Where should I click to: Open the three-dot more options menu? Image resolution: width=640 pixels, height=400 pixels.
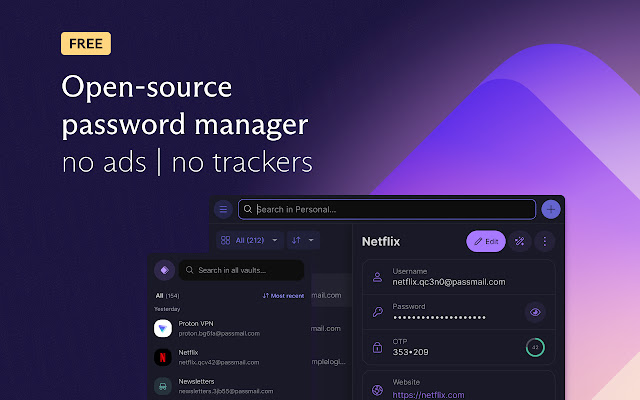click(x=544, y=241)
